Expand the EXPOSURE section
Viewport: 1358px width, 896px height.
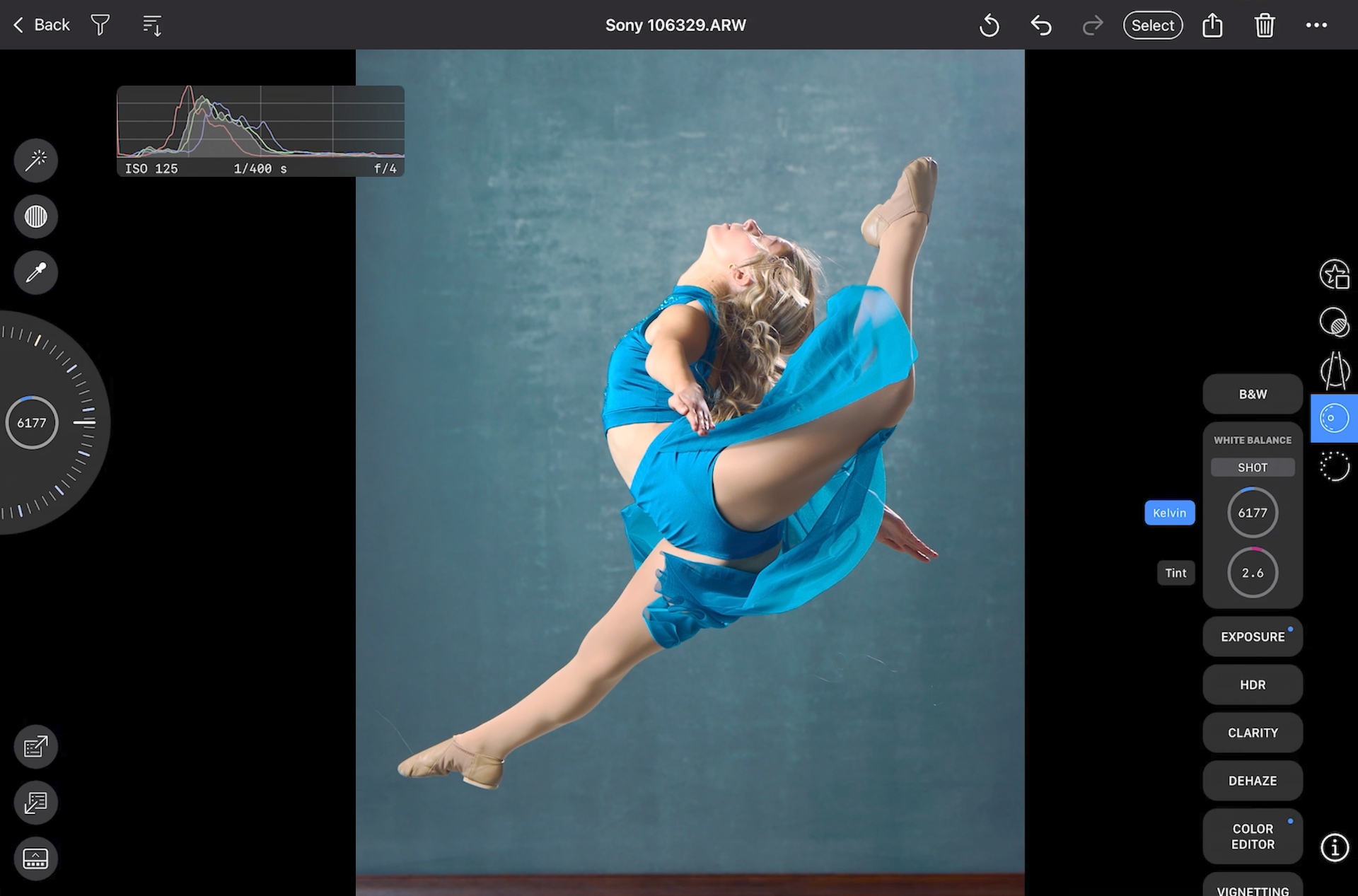[1252, 636]
